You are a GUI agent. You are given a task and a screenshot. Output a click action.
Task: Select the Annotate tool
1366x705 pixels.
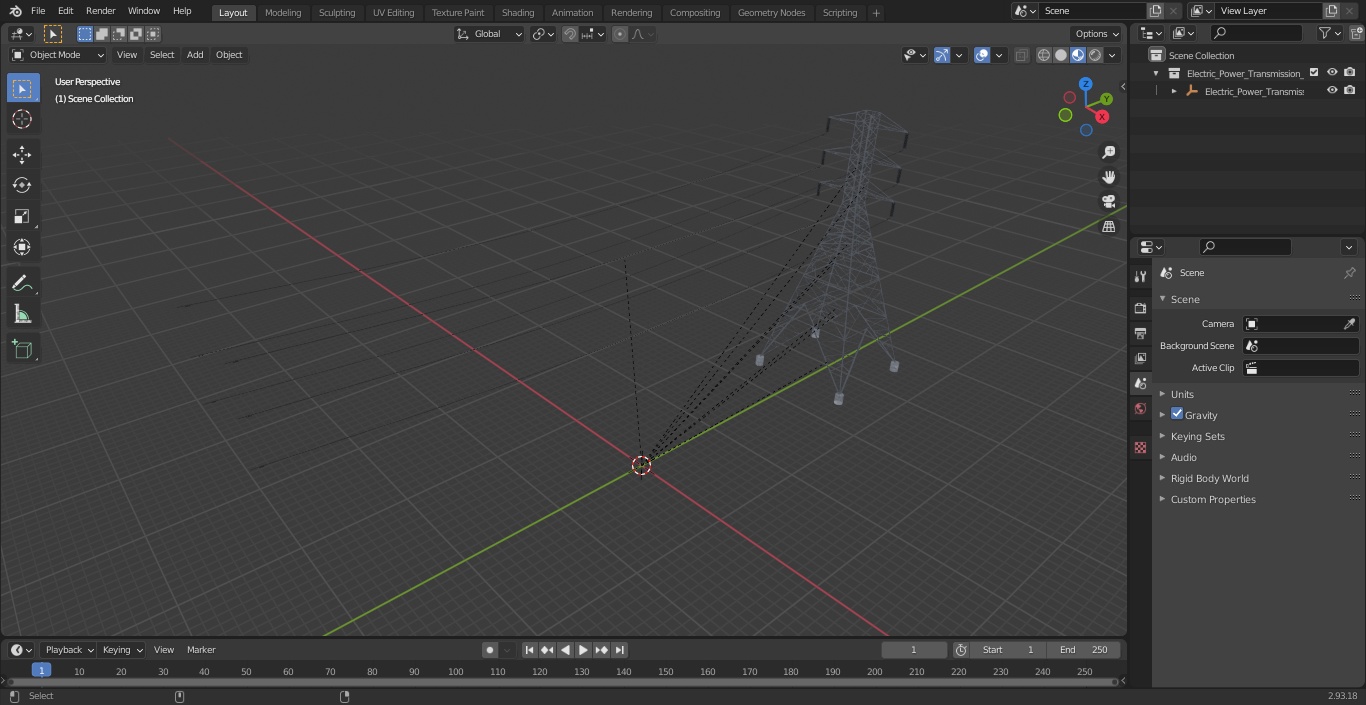(22, 284)
